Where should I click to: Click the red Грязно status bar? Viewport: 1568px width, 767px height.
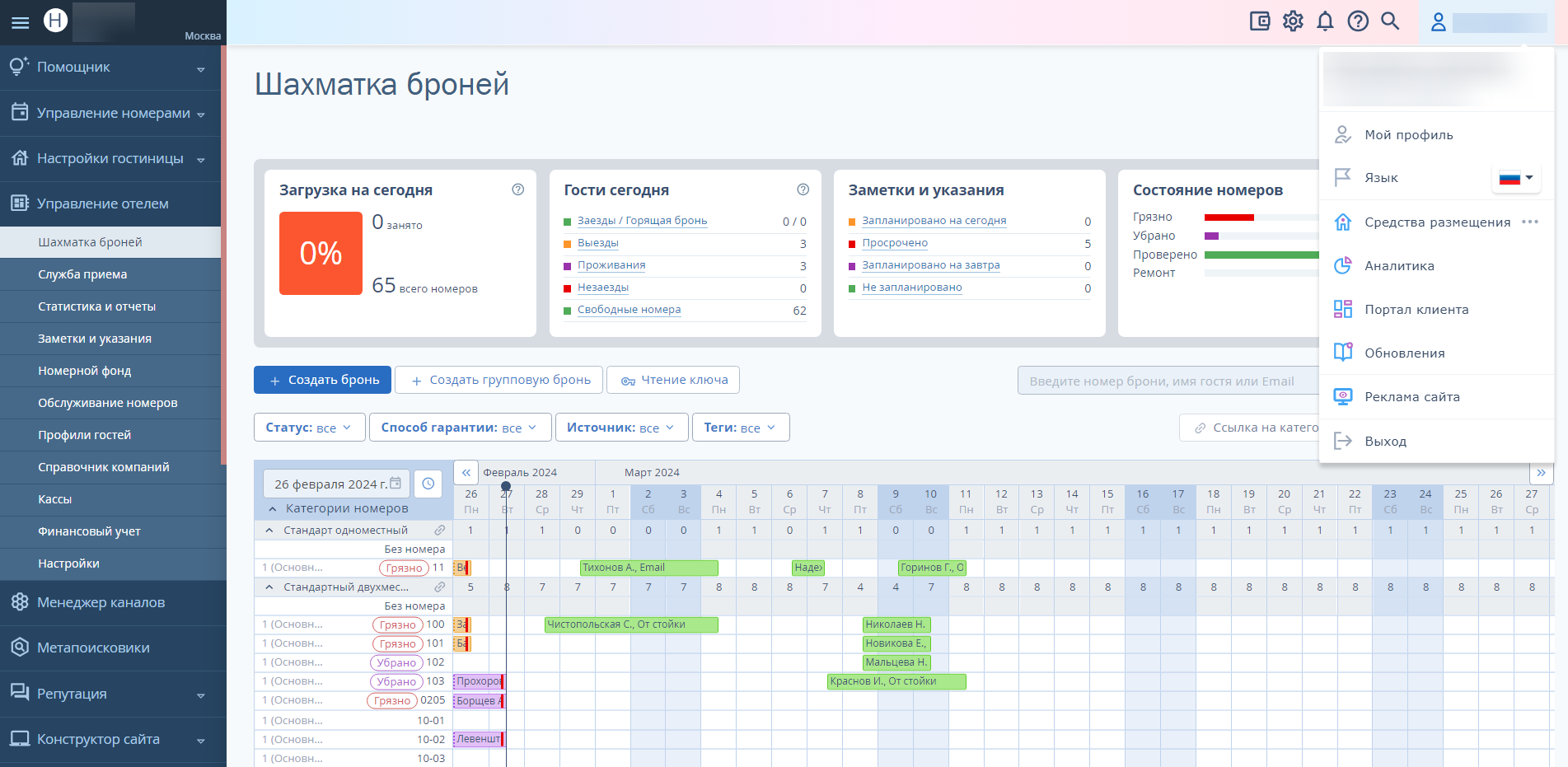(1229, 217)
